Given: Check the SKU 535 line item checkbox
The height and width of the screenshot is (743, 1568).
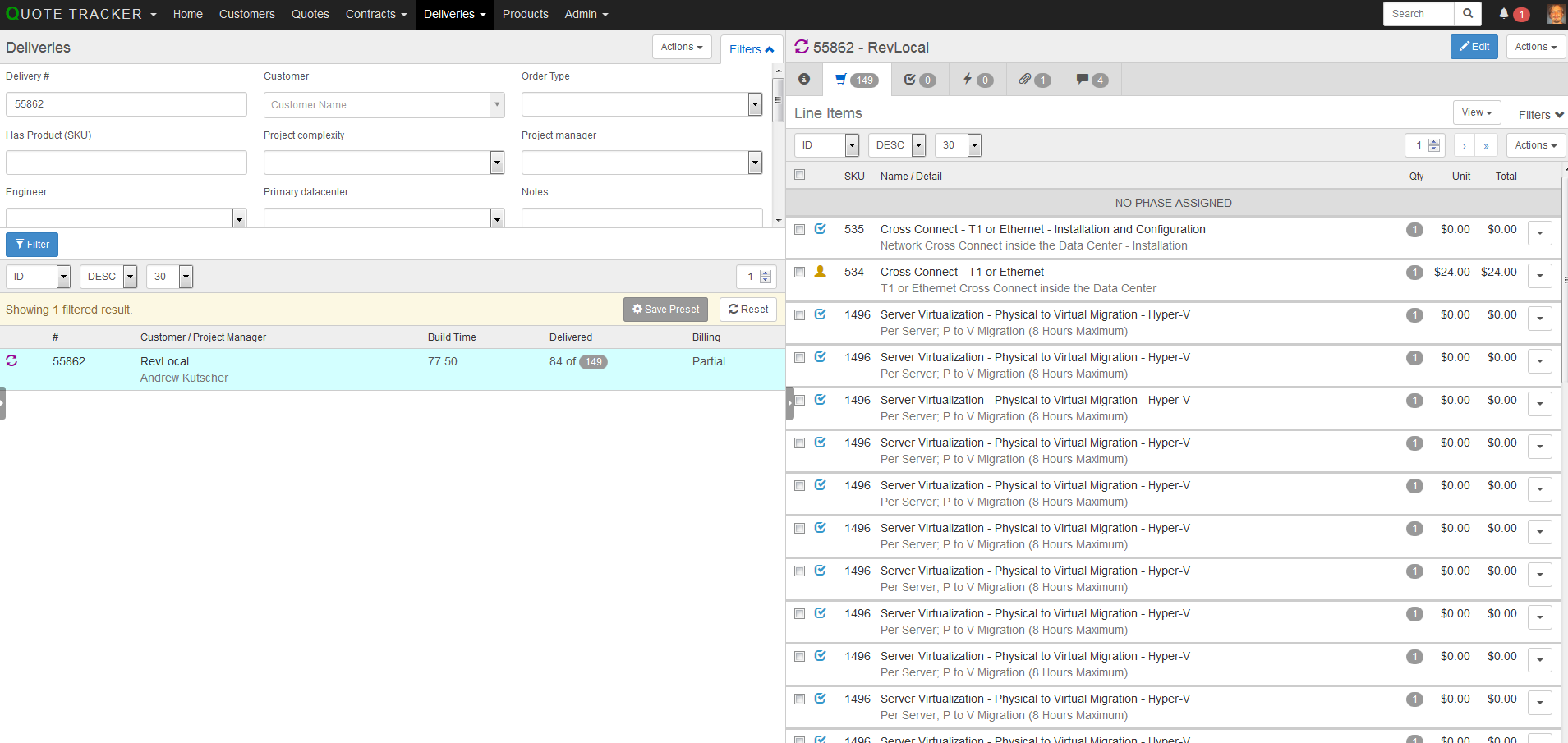Looking at the screenshot, I should (799, 230).
